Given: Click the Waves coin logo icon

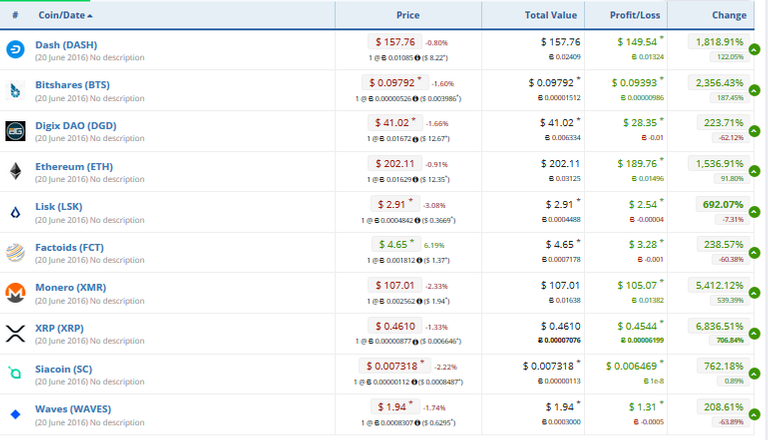Looking at the screenshot, I should point(15,415).
